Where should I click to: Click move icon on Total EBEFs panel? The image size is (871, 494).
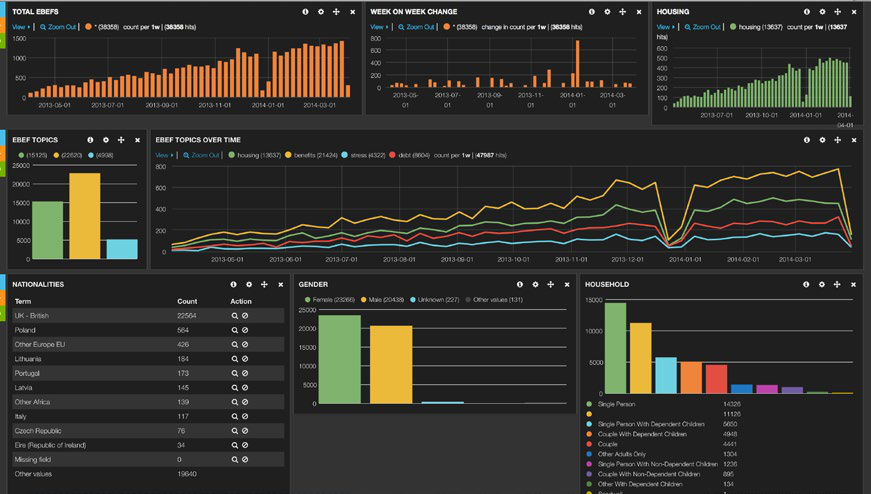point(336,12)
